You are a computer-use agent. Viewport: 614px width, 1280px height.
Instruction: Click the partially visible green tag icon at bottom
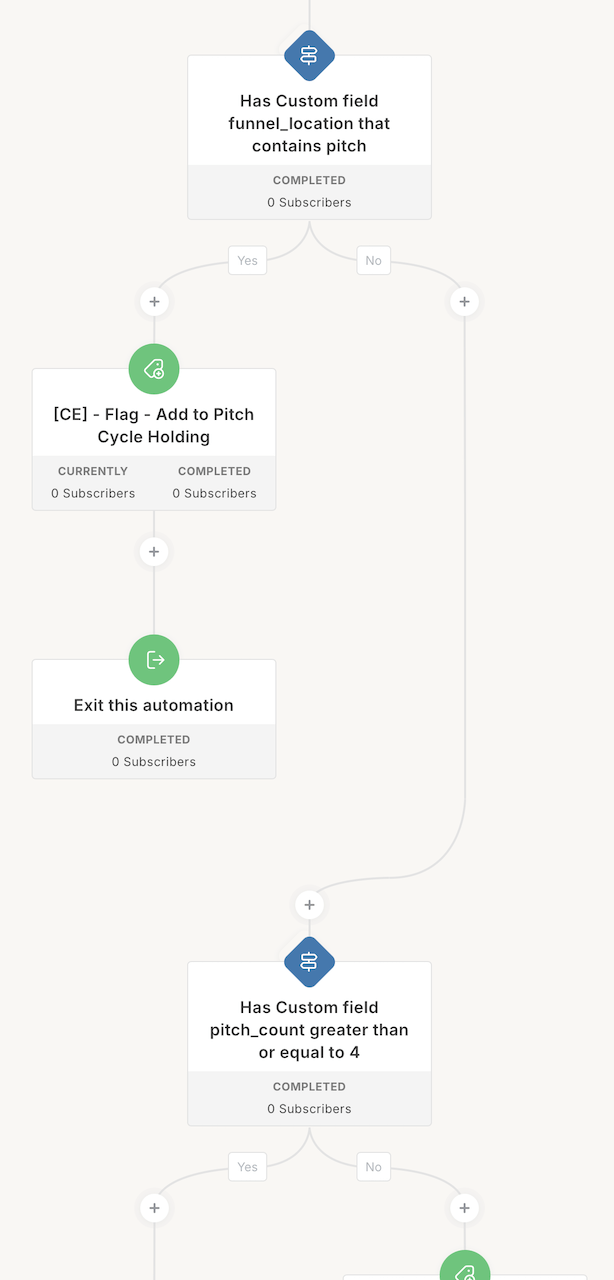[465, 1268]
